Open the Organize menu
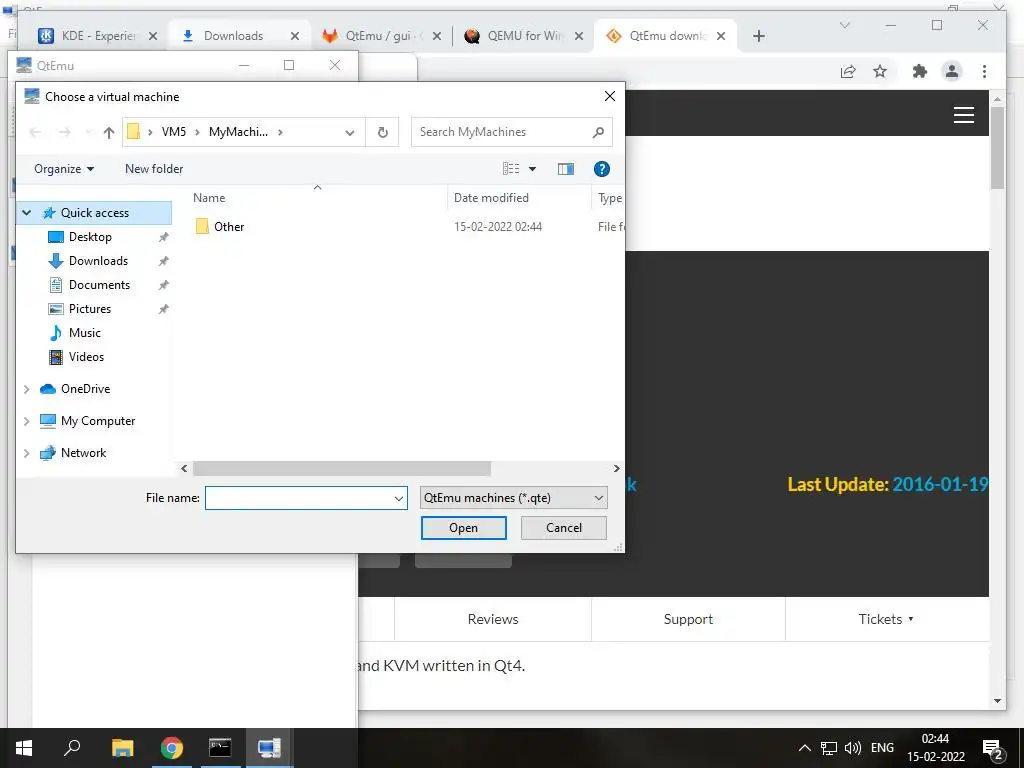 pyautogui.click(x=64, y=169)
